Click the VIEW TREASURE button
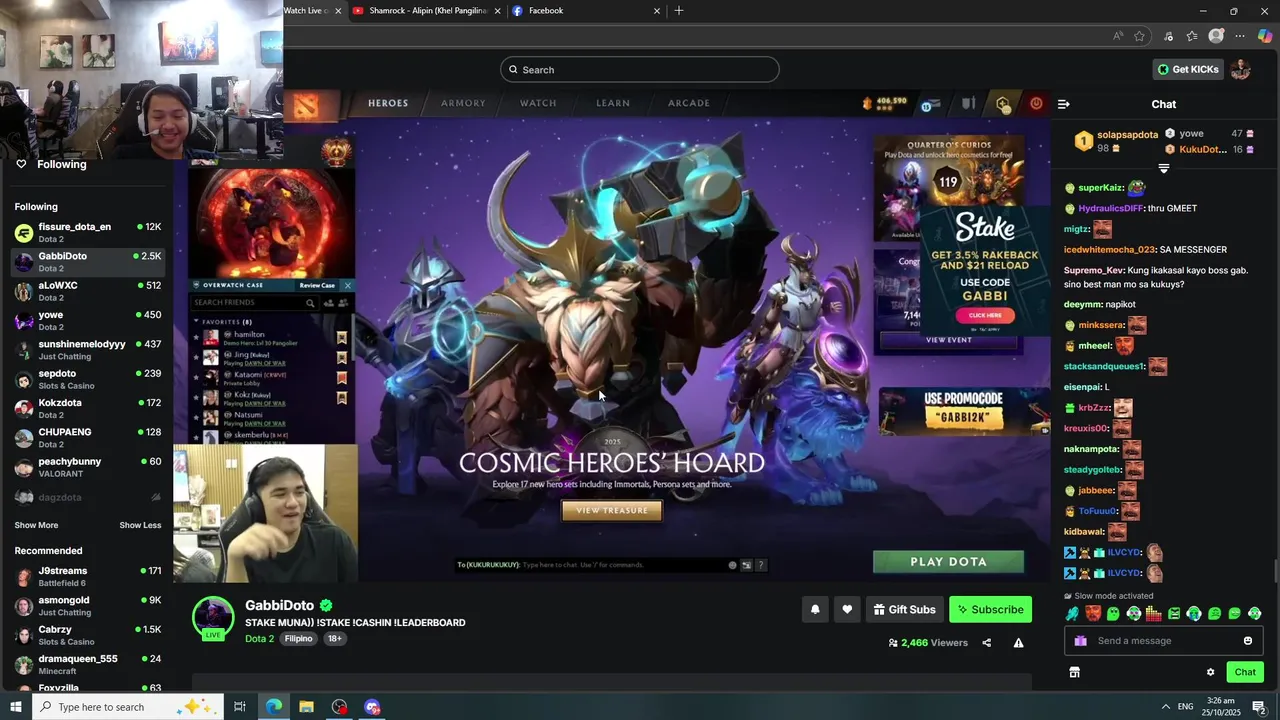Image resolution: width=1280 pixels, height=720 pixels. (612, 511)
